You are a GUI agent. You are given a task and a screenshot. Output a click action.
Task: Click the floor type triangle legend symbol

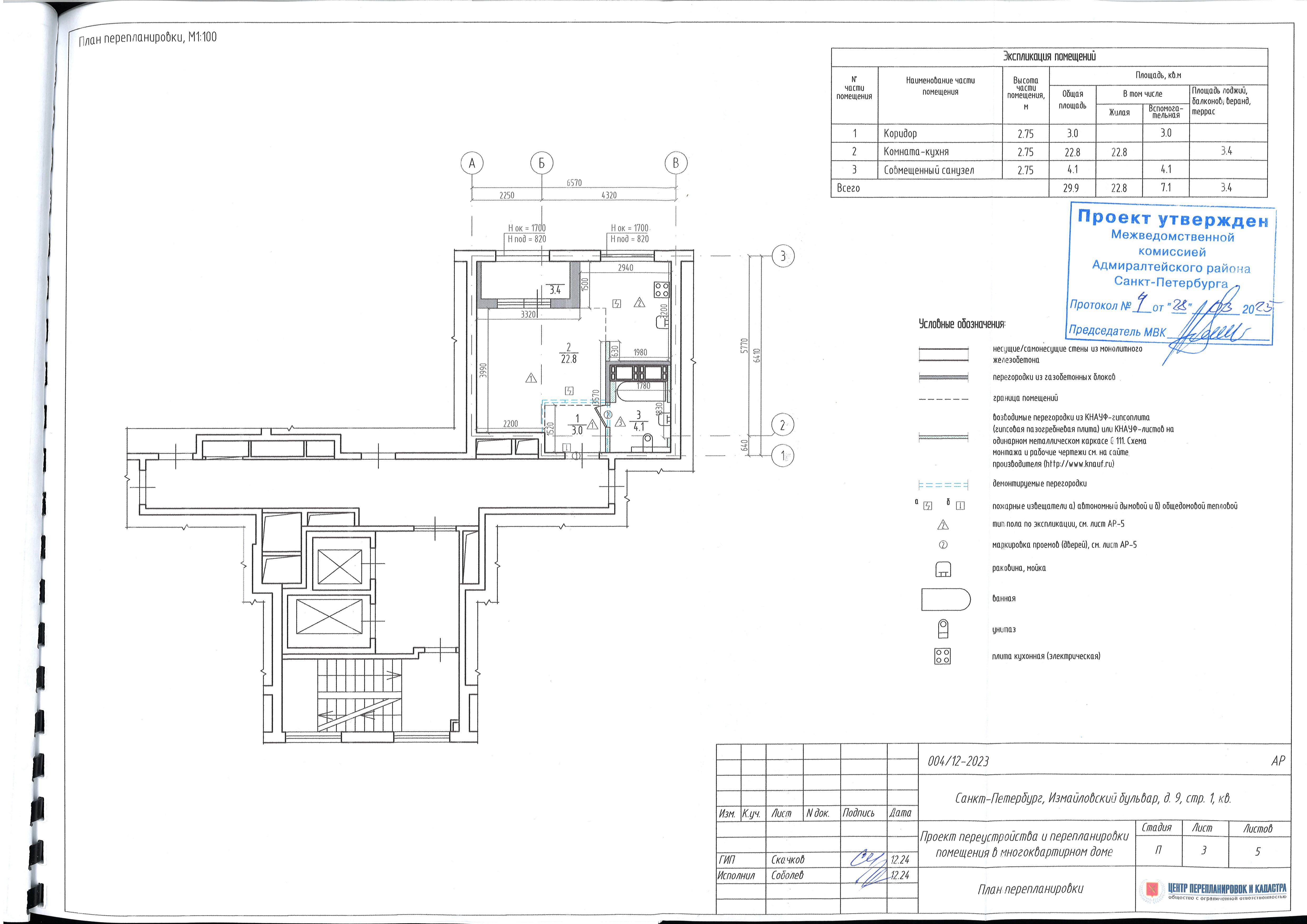[x=943, y=525]
